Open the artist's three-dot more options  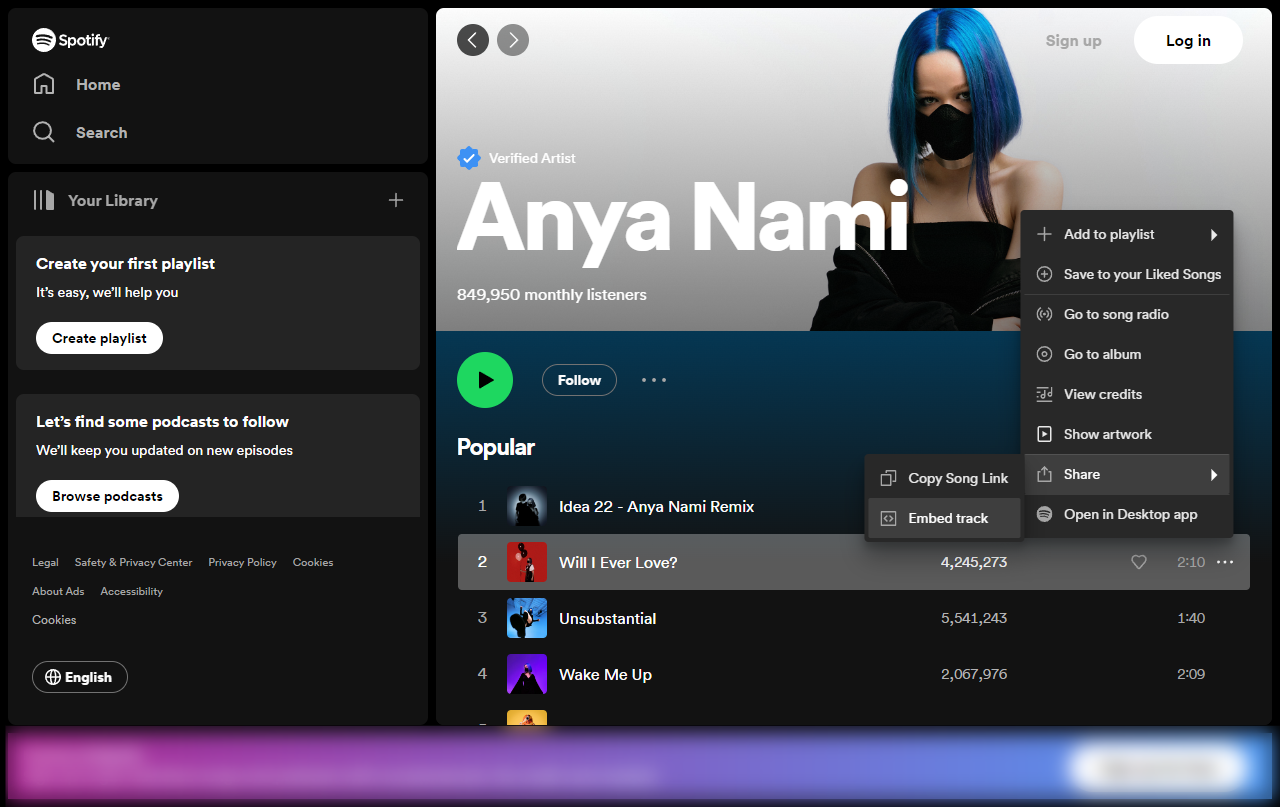(654, 380)
